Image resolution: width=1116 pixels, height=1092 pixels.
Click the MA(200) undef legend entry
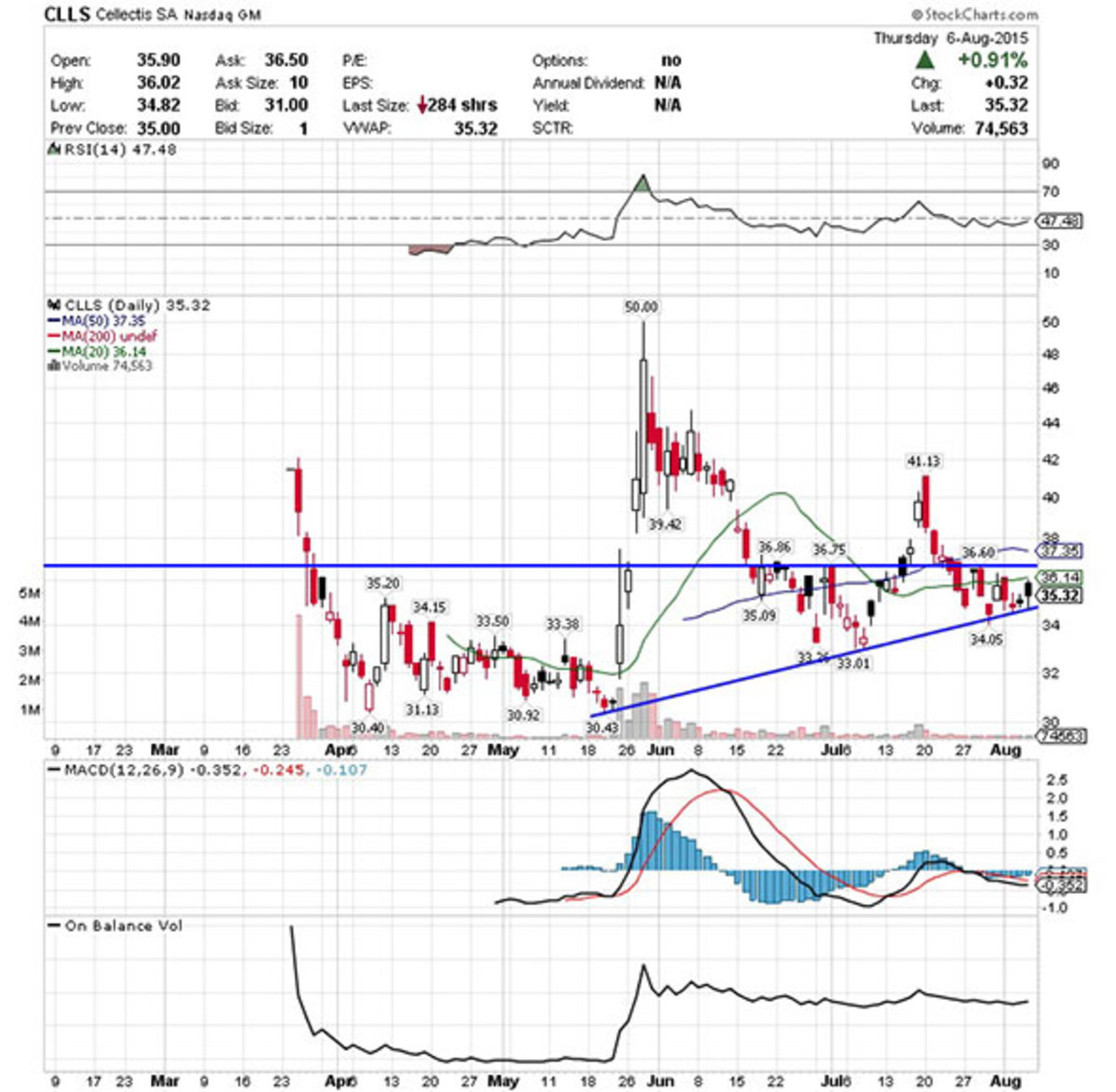(x=101, y=336)
